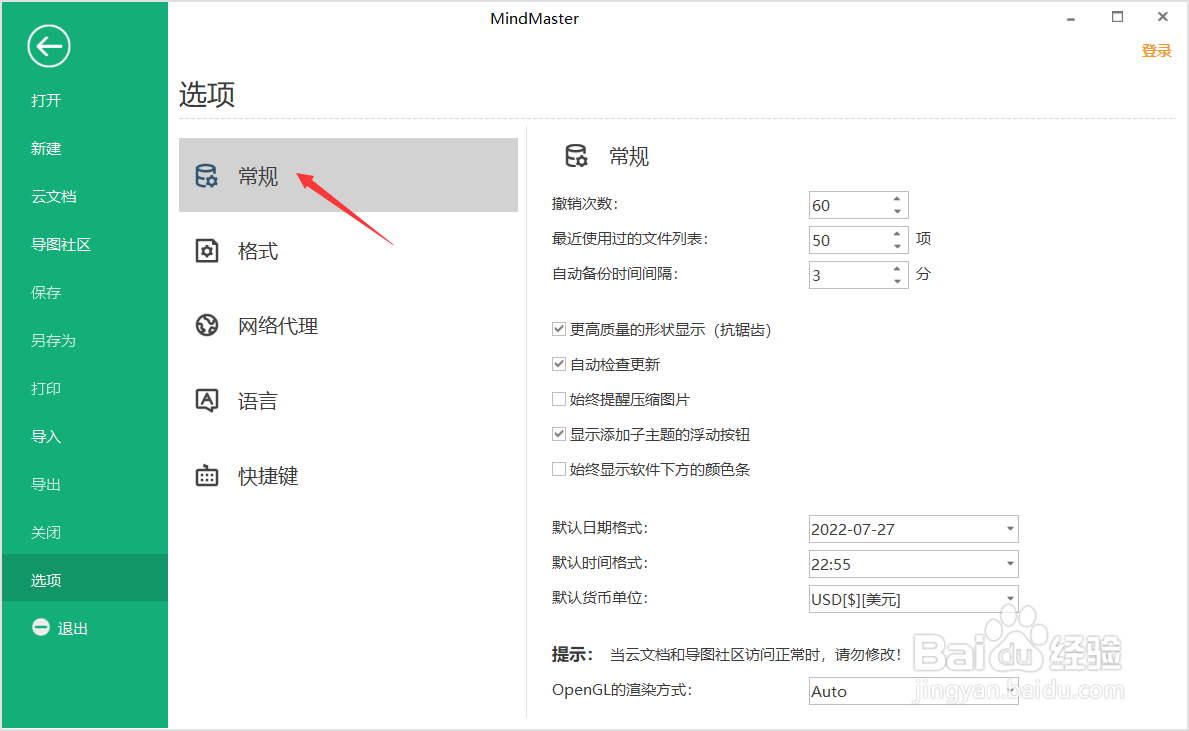
Task: Decrease 撤销次数 with down arrow
Action: point(897,211)
